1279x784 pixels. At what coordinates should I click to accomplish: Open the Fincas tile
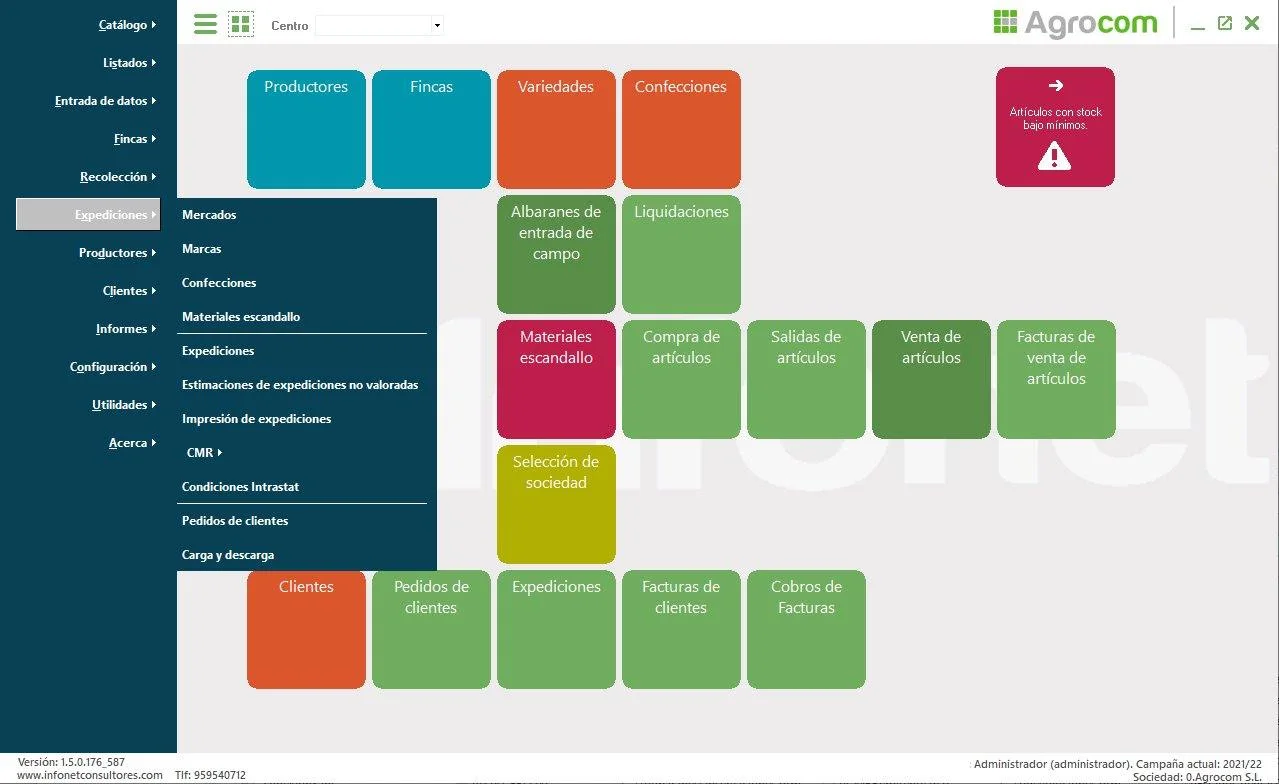click(x=431, y=129)
